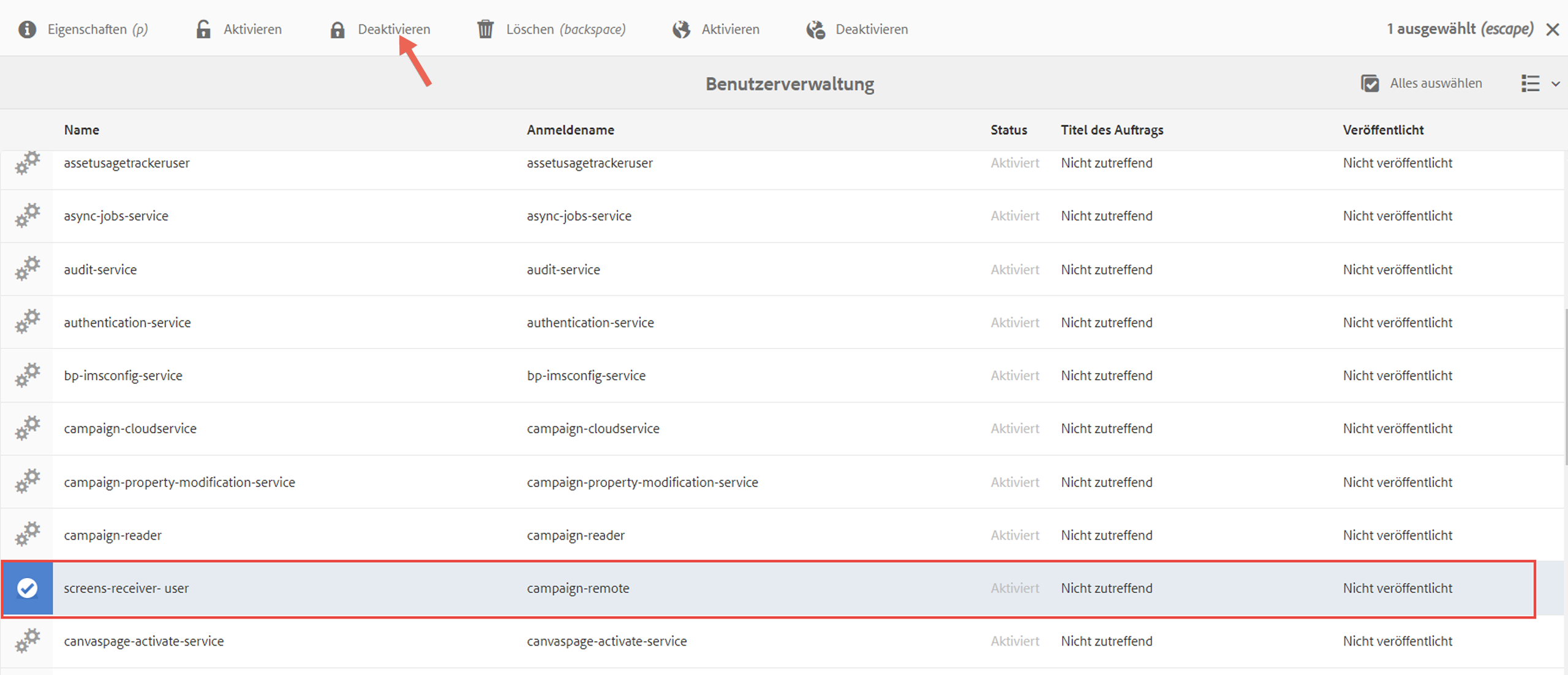Sort by the Name column header
This screenshot has width=1568, height=675.
[81, 130]
